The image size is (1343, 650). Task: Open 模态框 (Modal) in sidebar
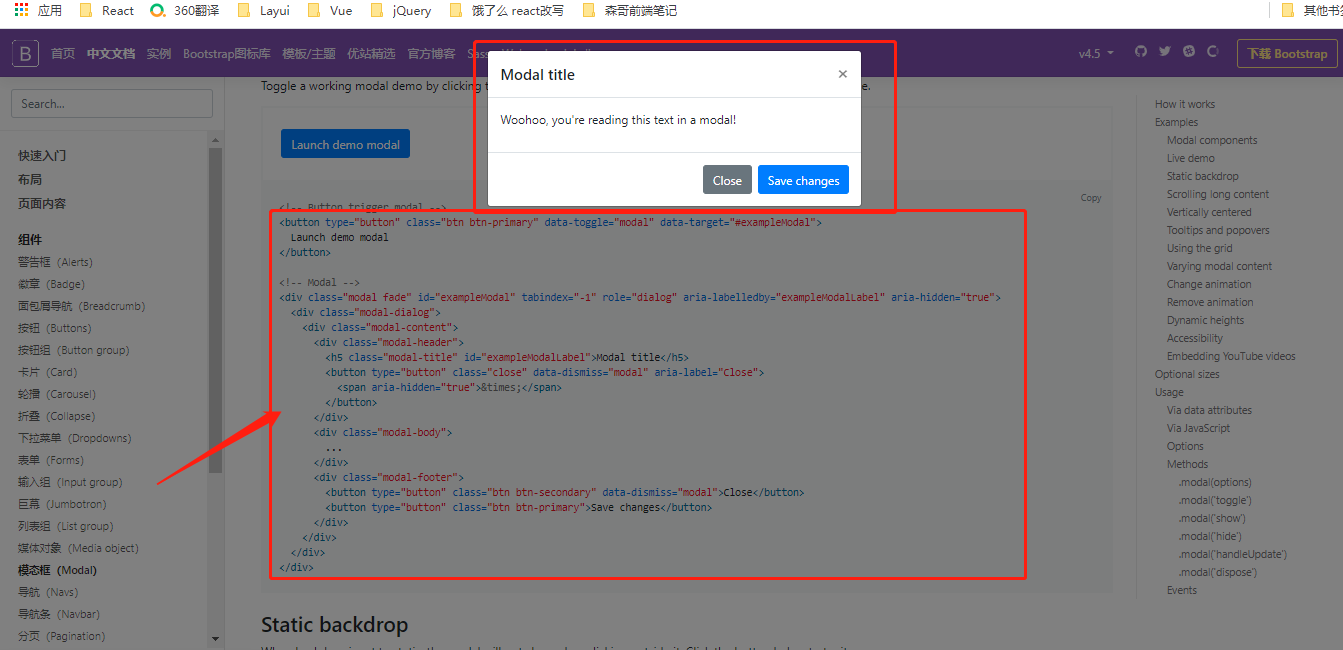click(57, 570)
